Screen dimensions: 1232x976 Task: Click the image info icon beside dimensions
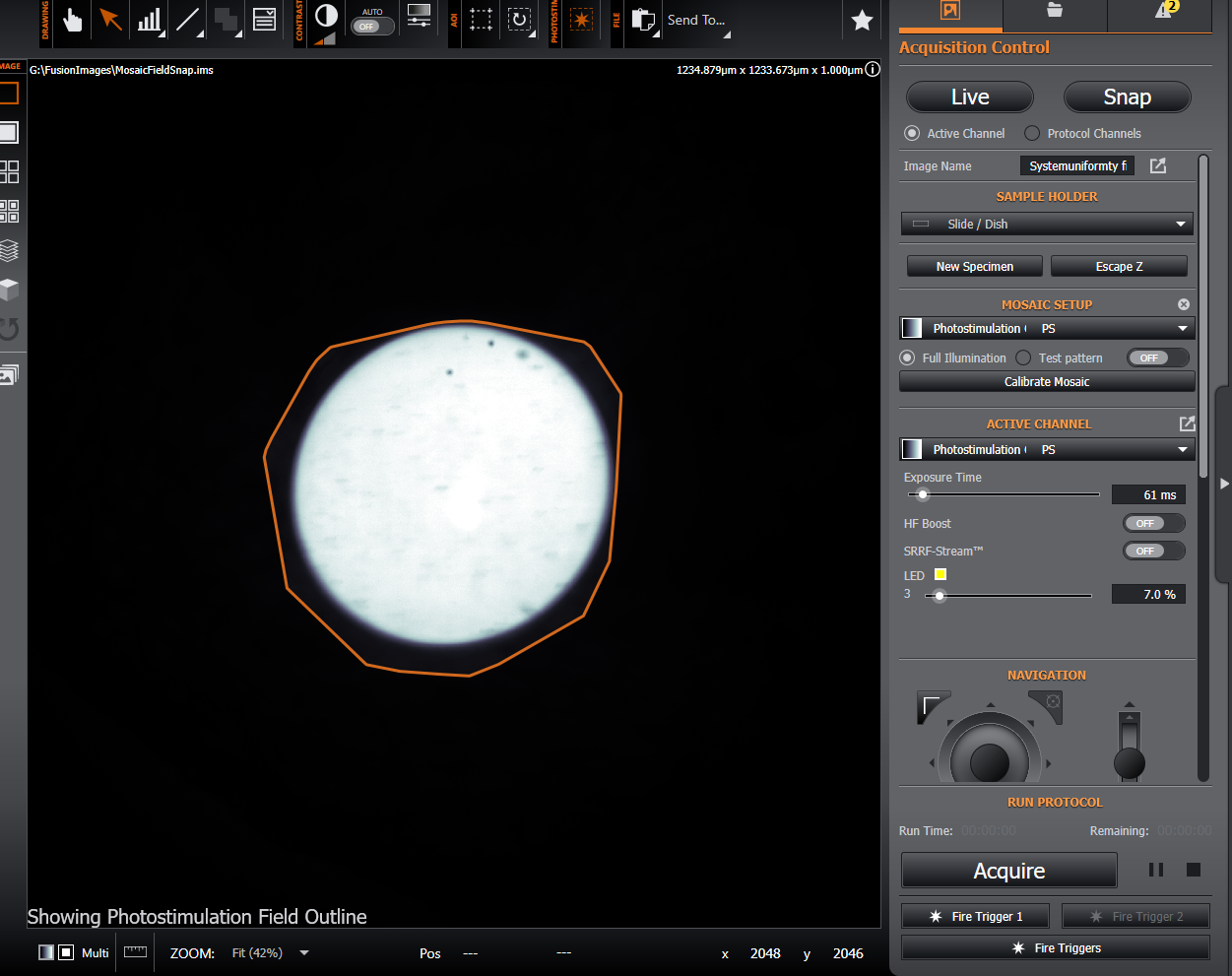(873, 70)
